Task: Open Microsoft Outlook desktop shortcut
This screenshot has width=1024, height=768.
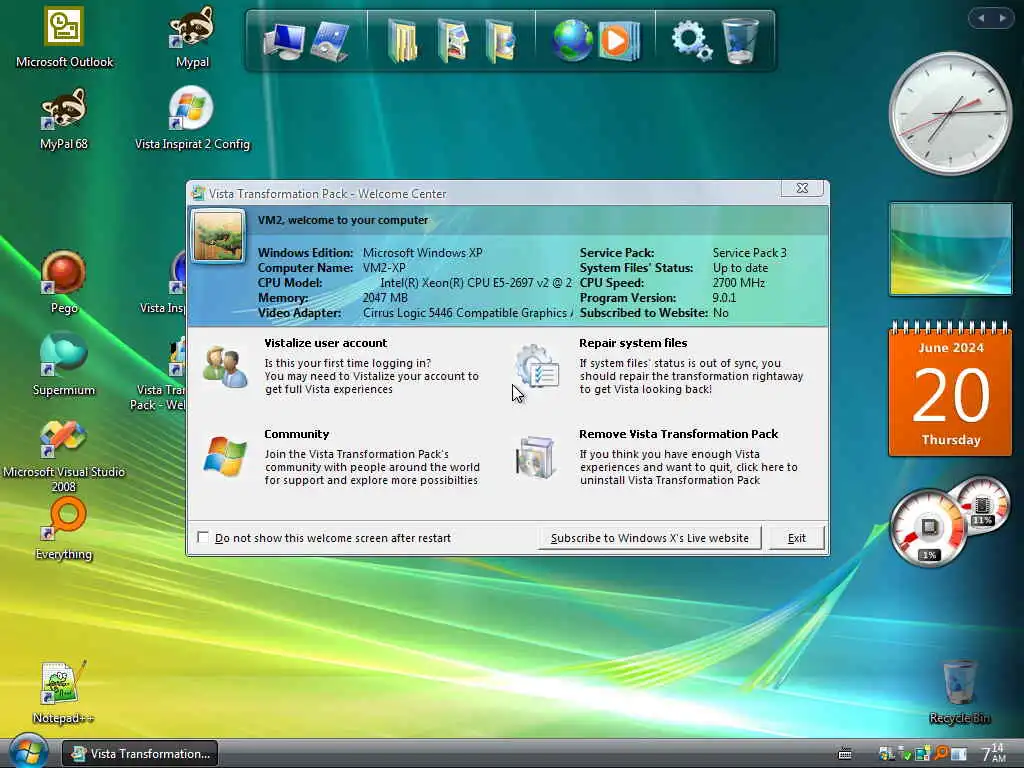Action: (64, 38)
